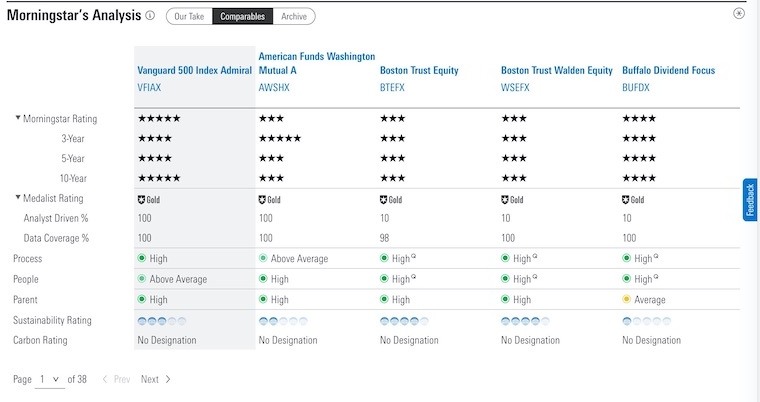The height and width of the screenshot is (402, 760).
Task: Collapse the Morningstar Rating row group
Action: [x=18, y=119]
